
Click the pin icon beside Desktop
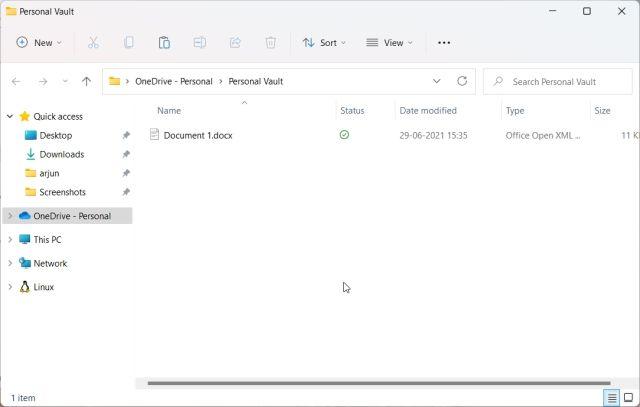pos(126,135)
